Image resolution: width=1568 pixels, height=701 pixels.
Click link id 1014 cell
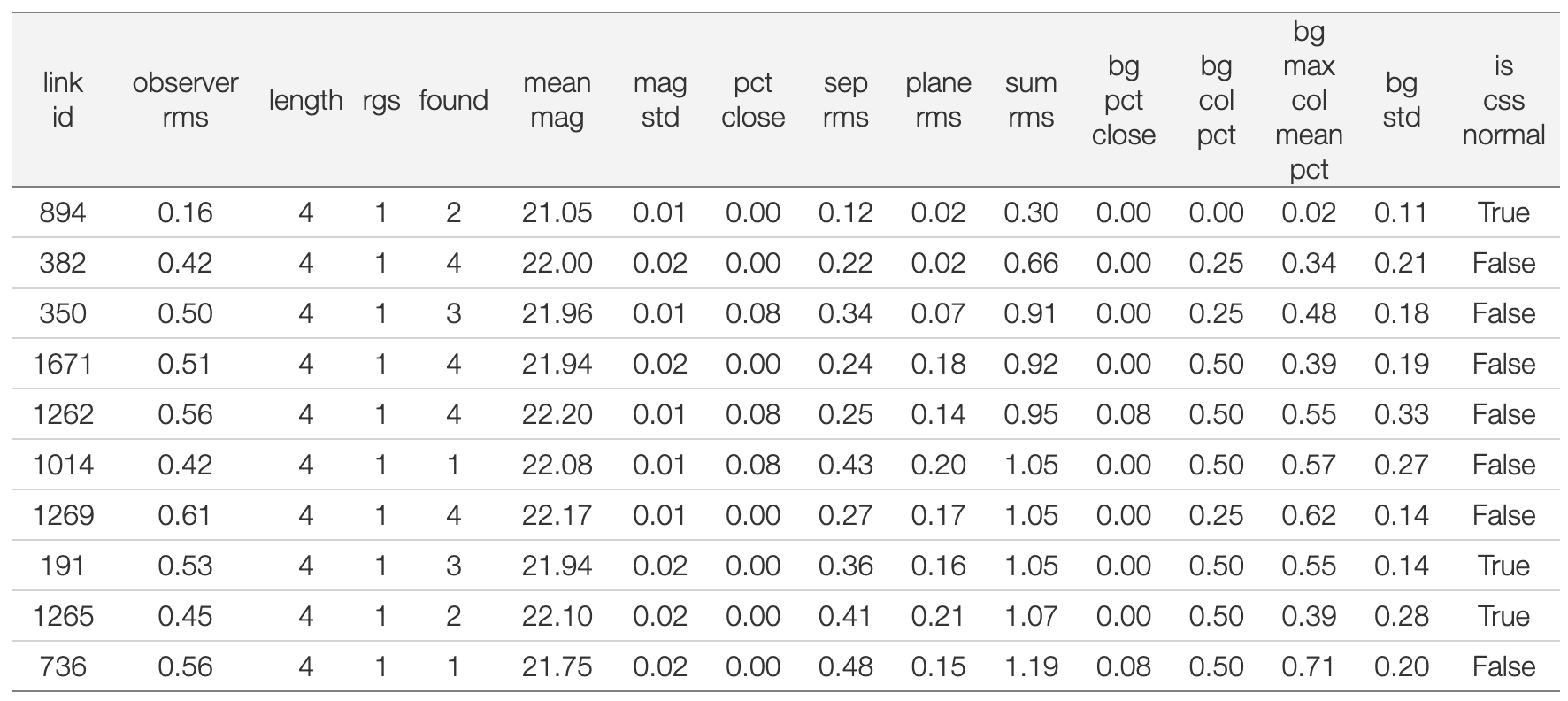pyautogui.click(x=63, y=465)
